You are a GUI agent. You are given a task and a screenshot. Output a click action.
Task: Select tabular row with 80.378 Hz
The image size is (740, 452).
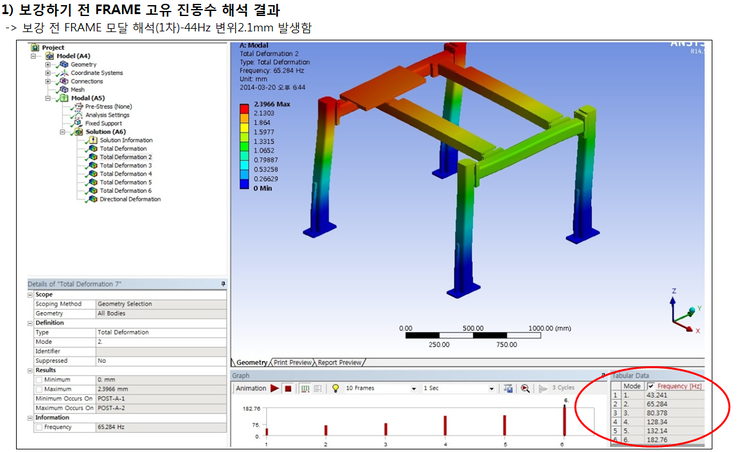click(657, 413)
